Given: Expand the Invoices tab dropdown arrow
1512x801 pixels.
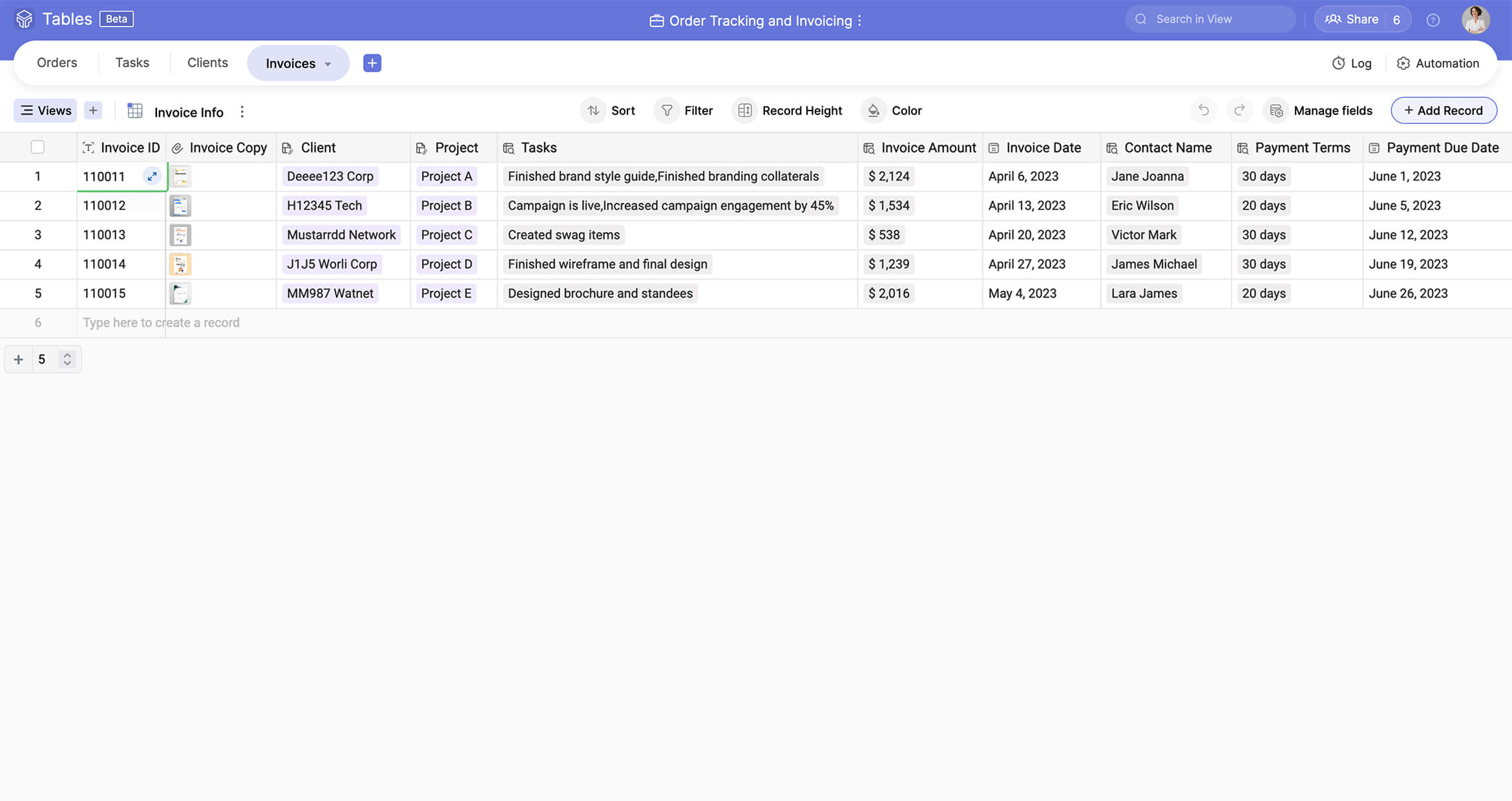Looking at the screenshot, I should point(328,64).
